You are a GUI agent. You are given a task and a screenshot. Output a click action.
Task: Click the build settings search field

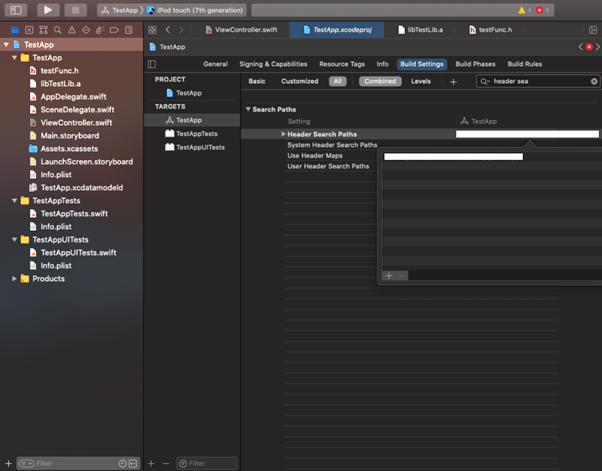(538, 81)
